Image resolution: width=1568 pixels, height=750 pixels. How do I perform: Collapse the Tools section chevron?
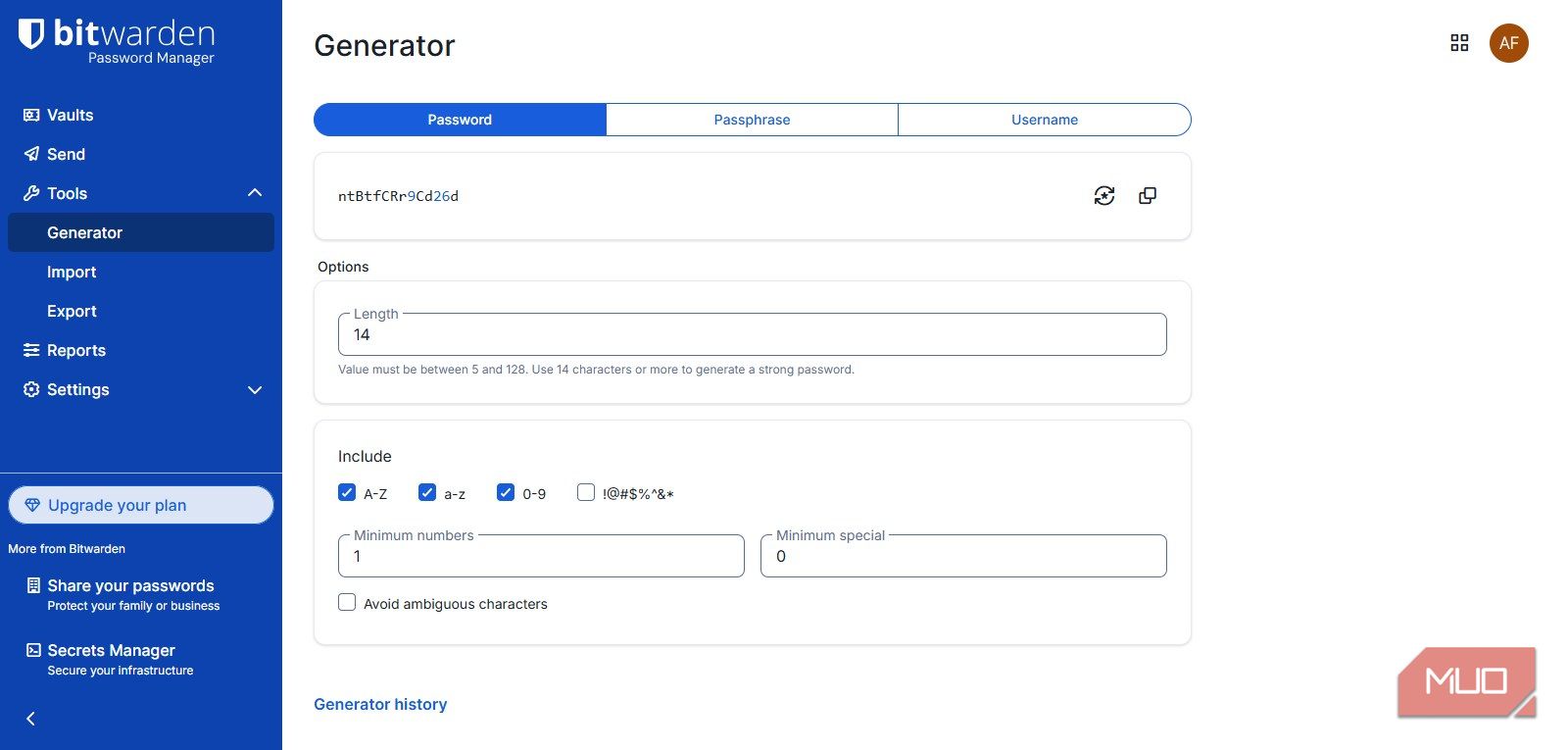[255, 193]
